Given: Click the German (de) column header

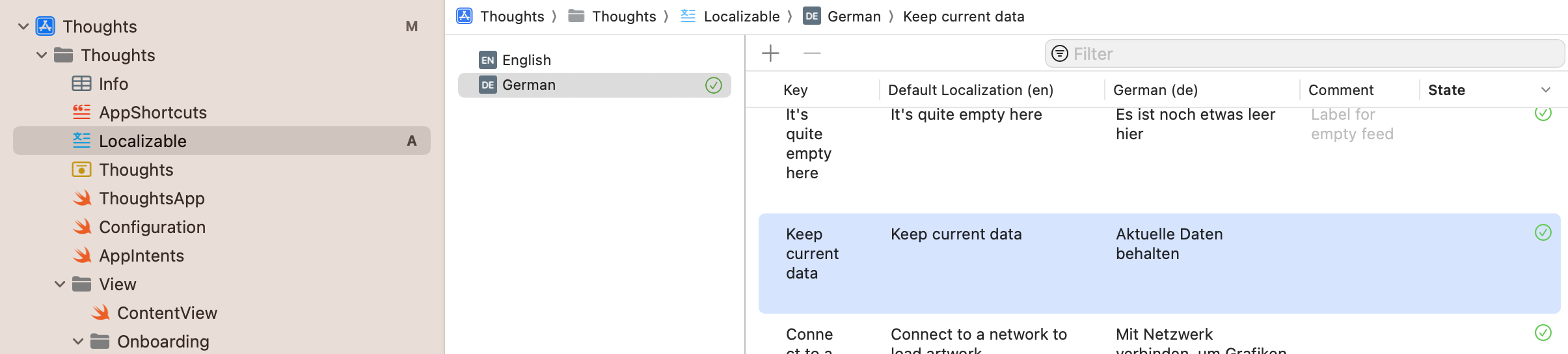Looking at the screenshot, I should (1155, 90).
